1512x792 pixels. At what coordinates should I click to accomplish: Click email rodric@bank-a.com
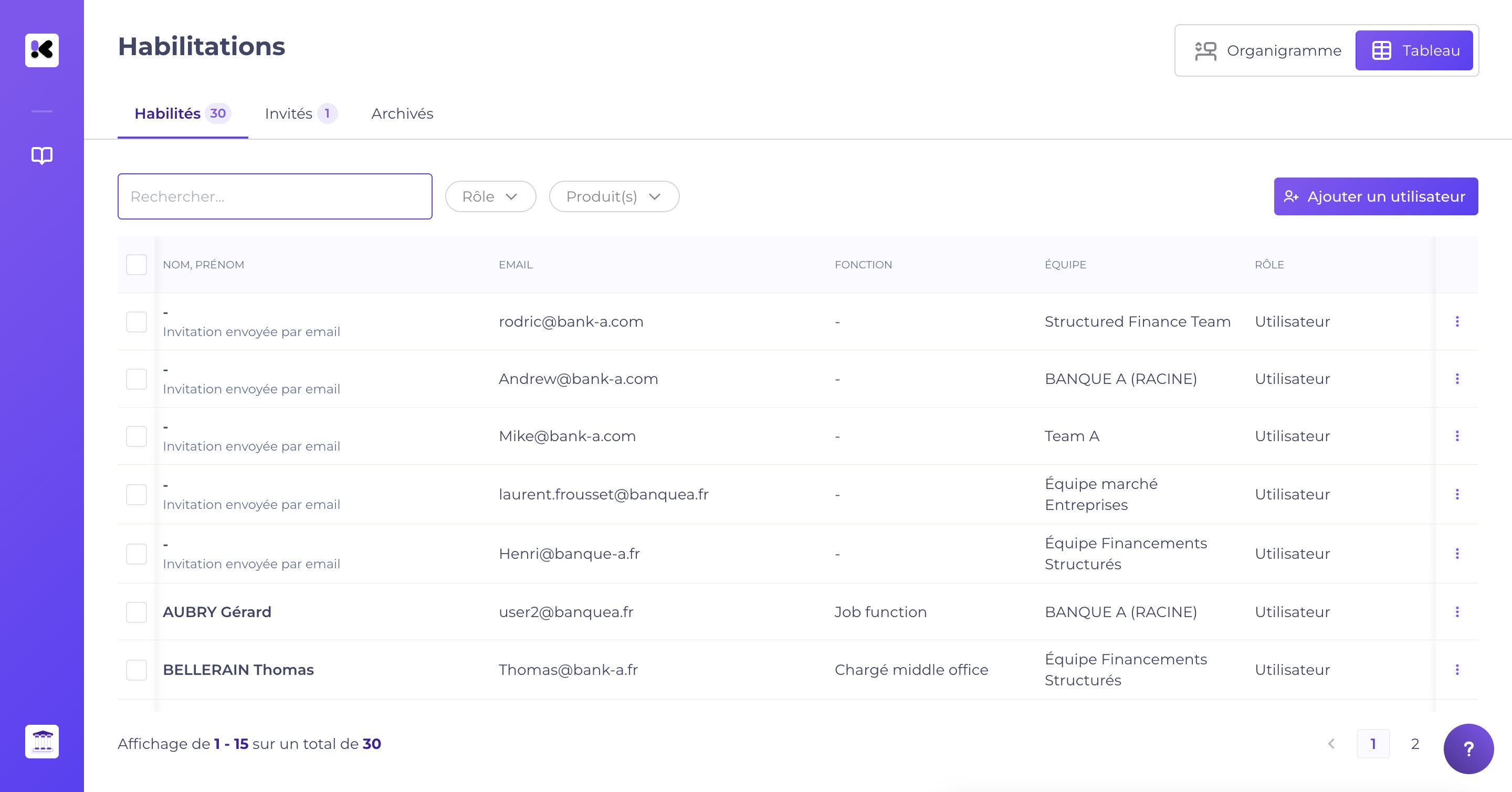tap(571, 322)
